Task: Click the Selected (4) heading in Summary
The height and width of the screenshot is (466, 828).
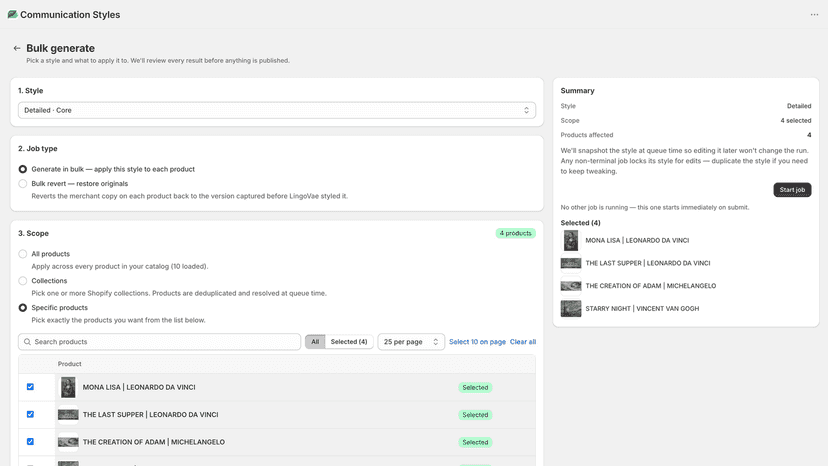Action: point(580,223)
